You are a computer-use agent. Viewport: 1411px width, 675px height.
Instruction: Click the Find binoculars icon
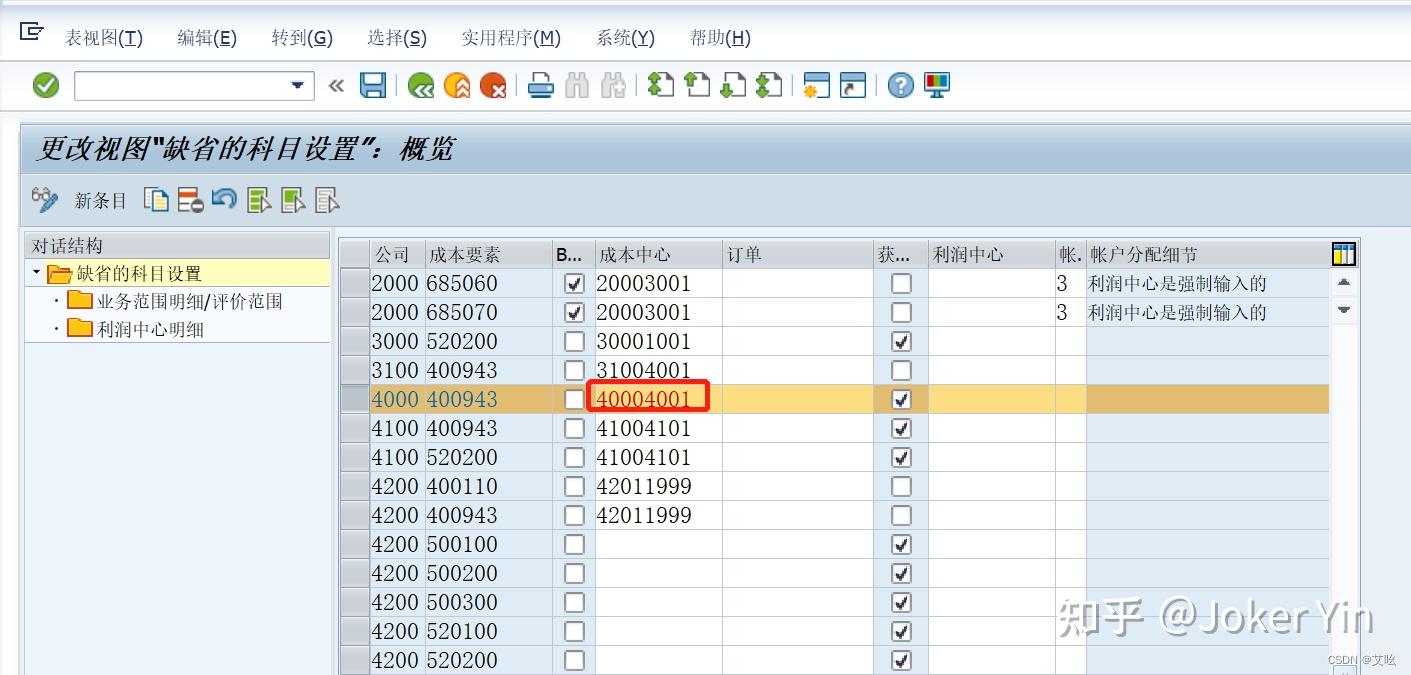576,85
